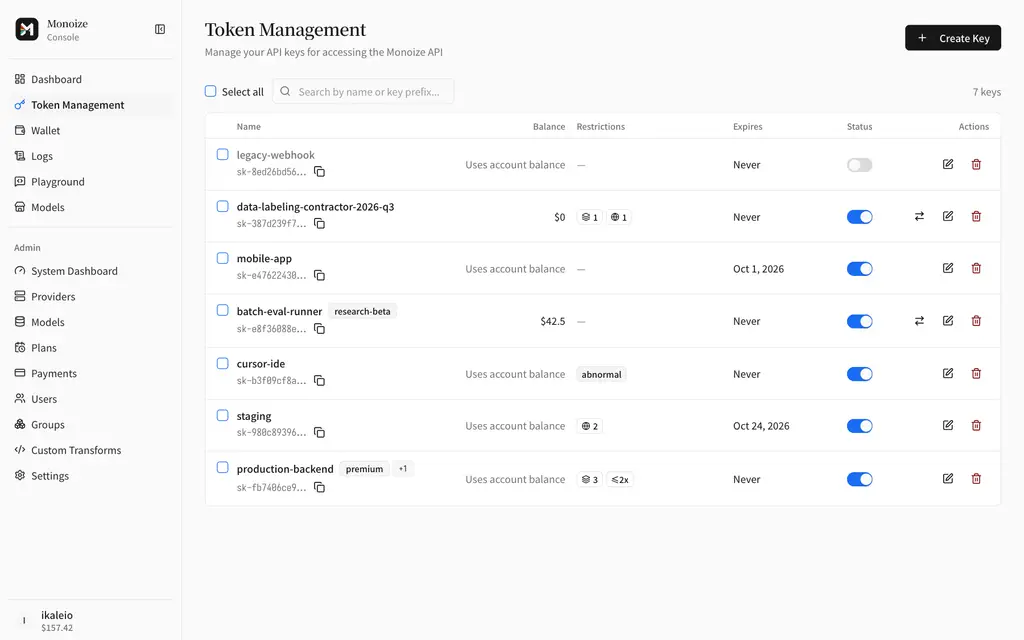The height and width of the screenshot is (640, 1024).
Task: Enable the legacy-webhook status switch
Action: pyautogui.click(x=859, y=165)
